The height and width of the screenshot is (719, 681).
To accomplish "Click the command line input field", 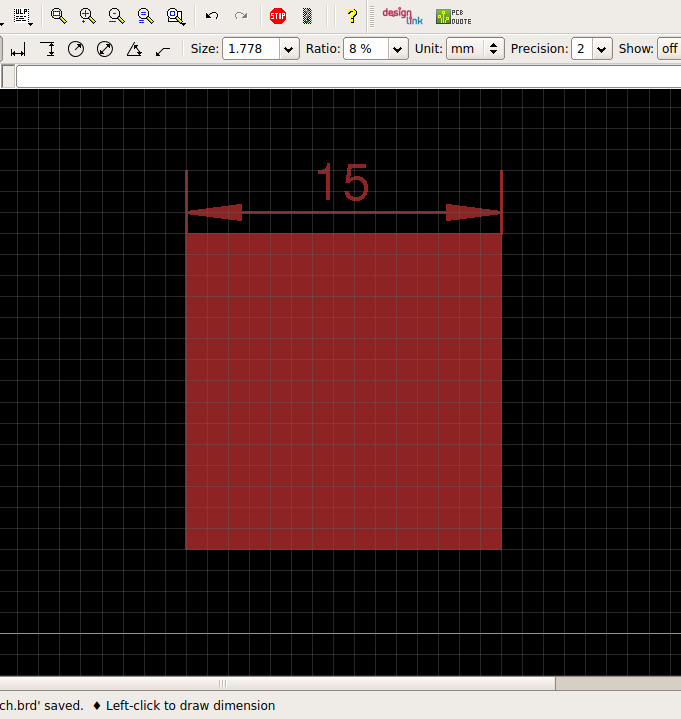I will [349, 77].
